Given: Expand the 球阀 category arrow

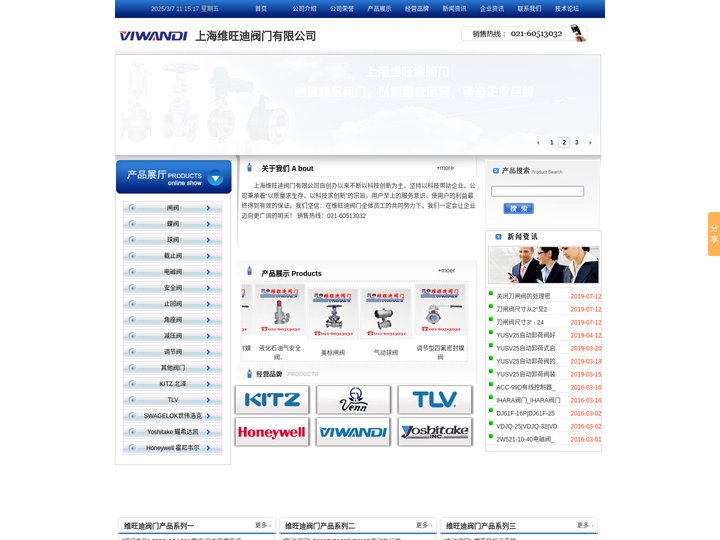Looking at the screenshot, I should (x=208, y=240).
